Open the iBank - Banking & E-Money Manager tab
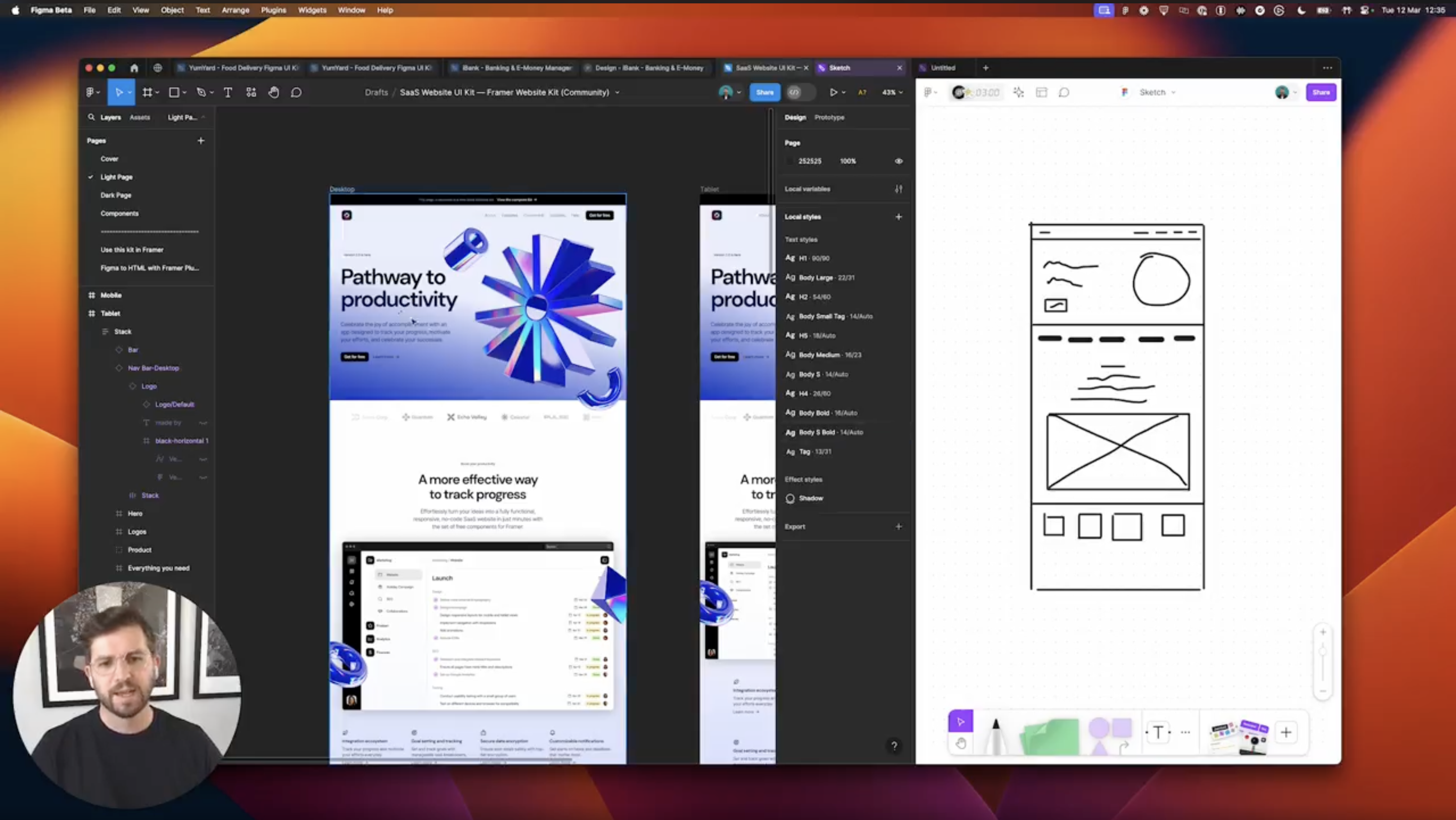Viewport: 1456px width, 820px height. point(511,68)
